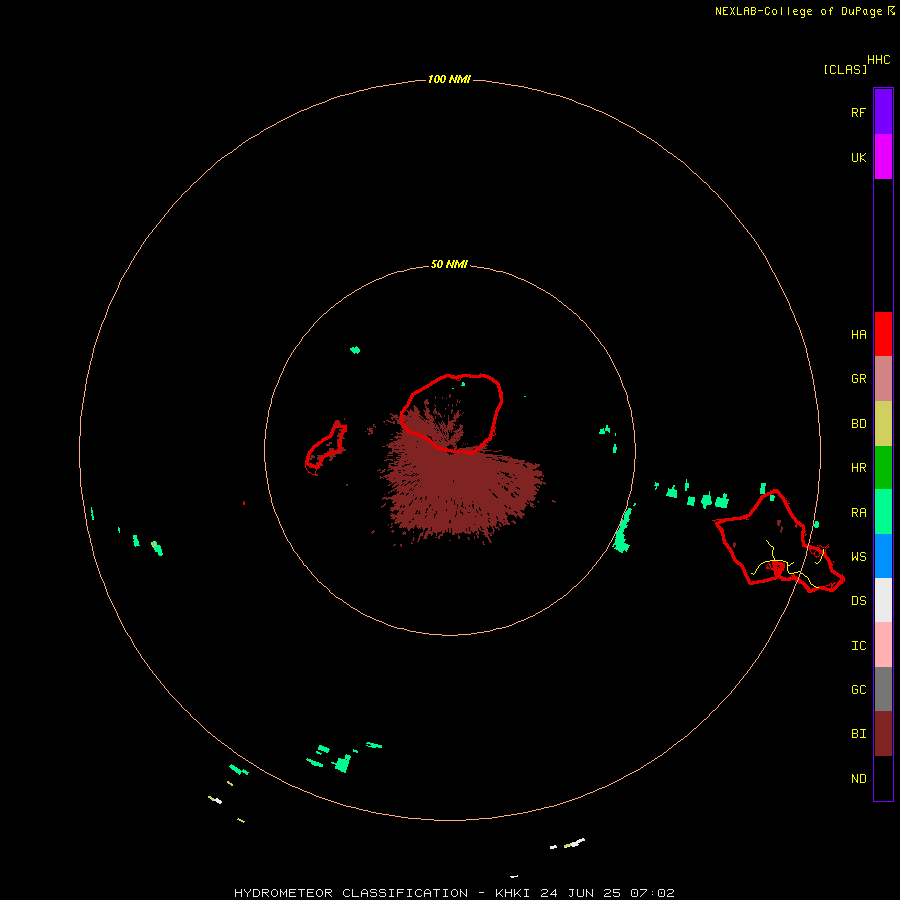Screen dimensions: 900x900
Task: Click the 'GC' legend label
Action: pyautogui.click(x=858, y=690)
